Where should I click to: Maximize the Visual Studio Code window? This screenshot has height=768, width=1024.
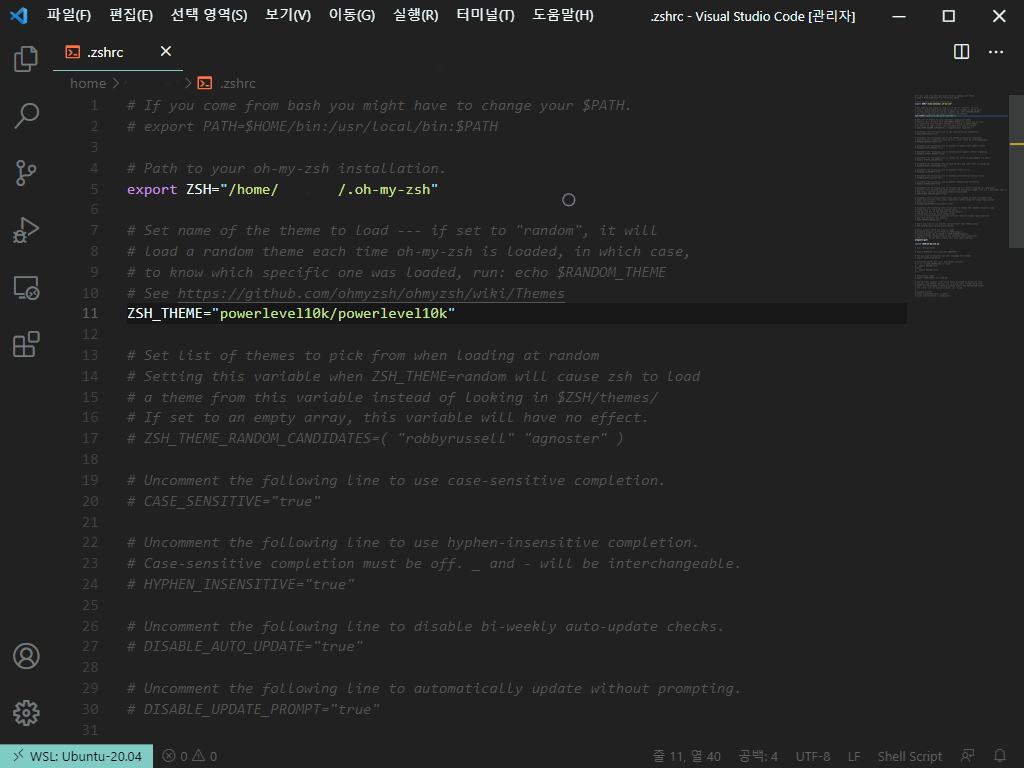point(948,16)
